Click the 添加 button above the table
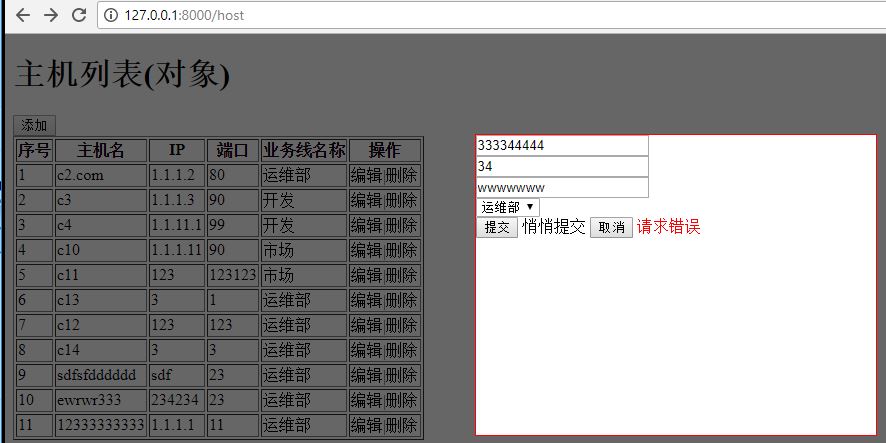The image size is (886, 443). pos(34,125)
